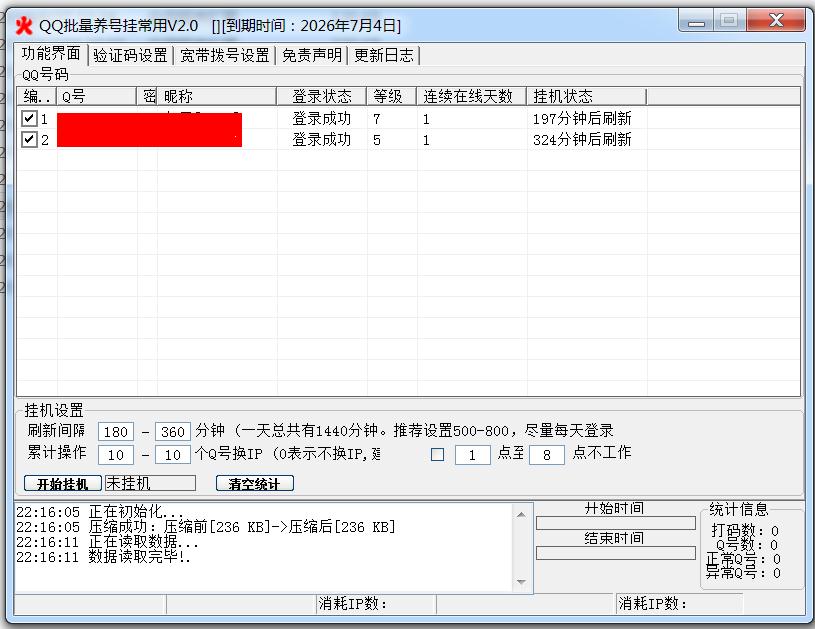Click 登录成功 in account row 1
815x629 pixels.
coord(321,119)
